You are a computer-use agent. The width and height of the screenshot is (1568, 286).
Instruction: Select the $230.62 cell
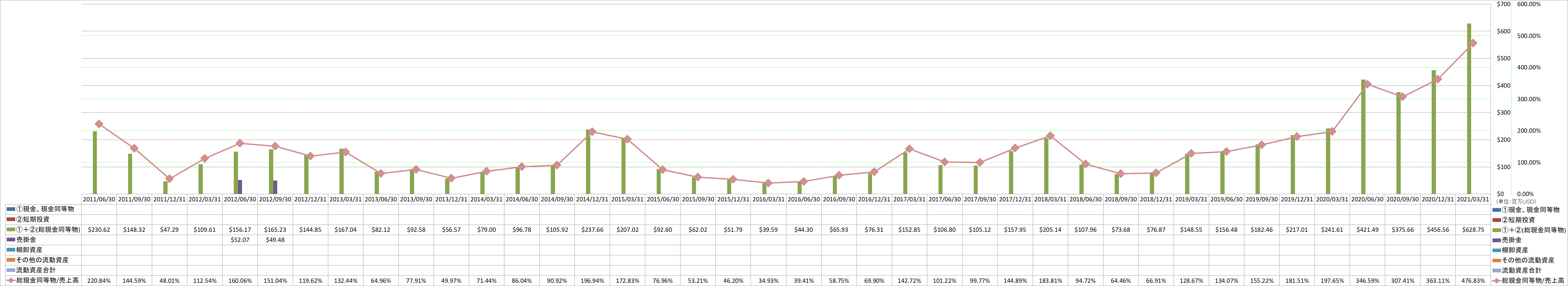click(x=99, y=230)
